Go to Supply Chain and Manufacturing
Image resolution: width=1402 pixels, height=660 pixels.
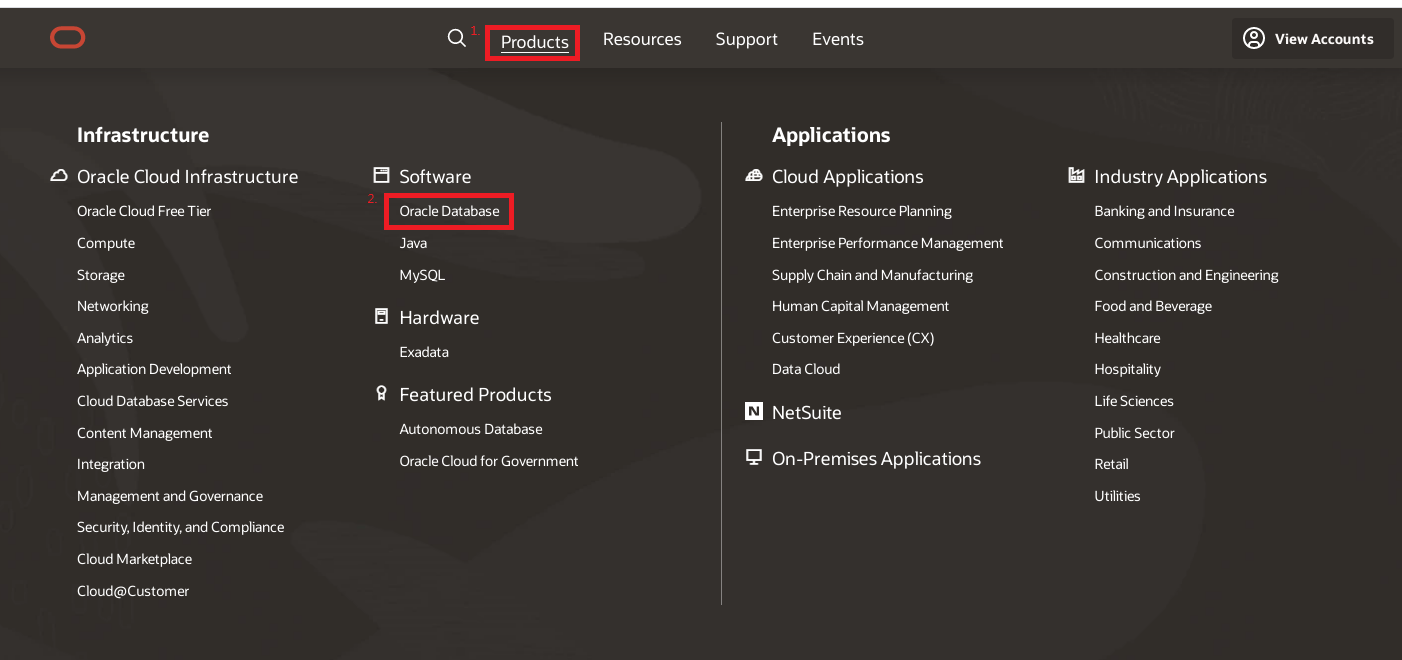[x=872, y=275]
